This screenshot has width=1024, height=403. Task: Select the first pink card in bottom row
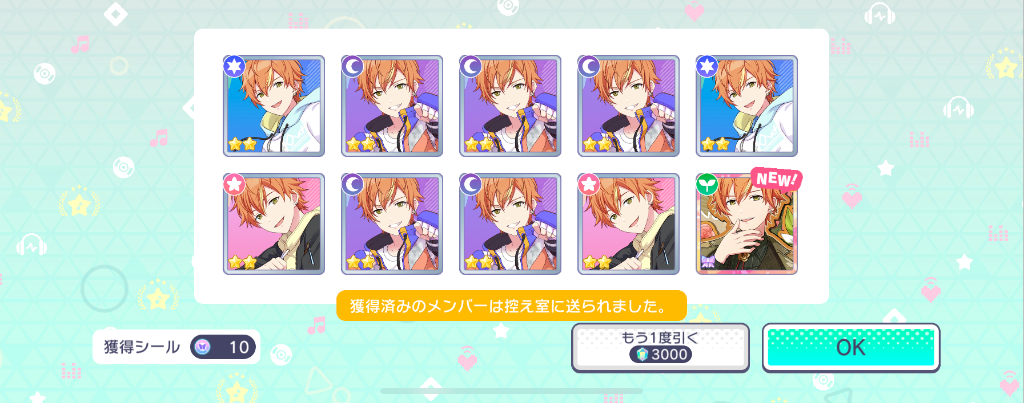click(274, 223)
